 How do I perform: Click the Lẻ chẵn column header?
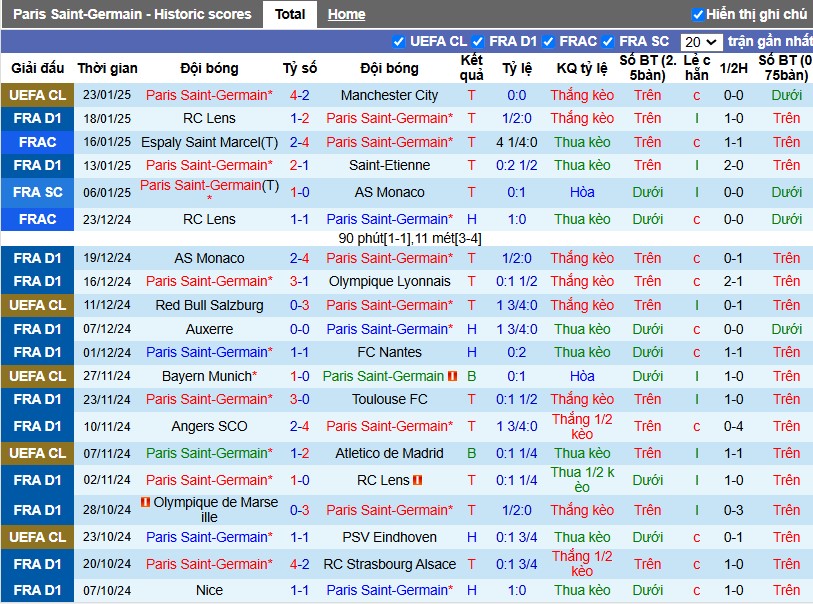pyautogui.click(x=697, y=68)
